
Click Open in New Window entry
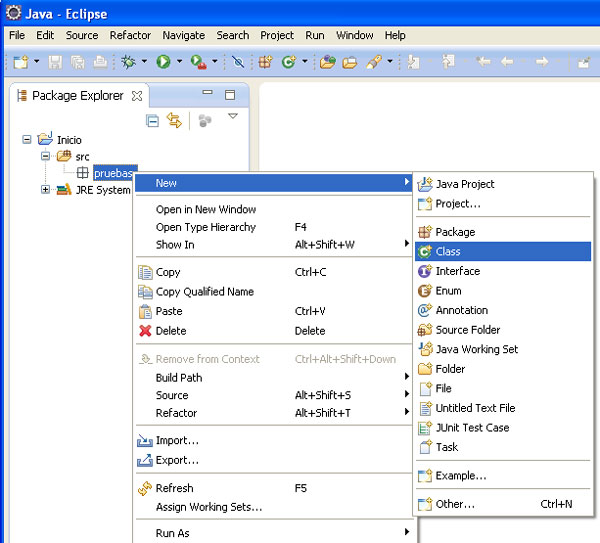click(x=274, y=209)
